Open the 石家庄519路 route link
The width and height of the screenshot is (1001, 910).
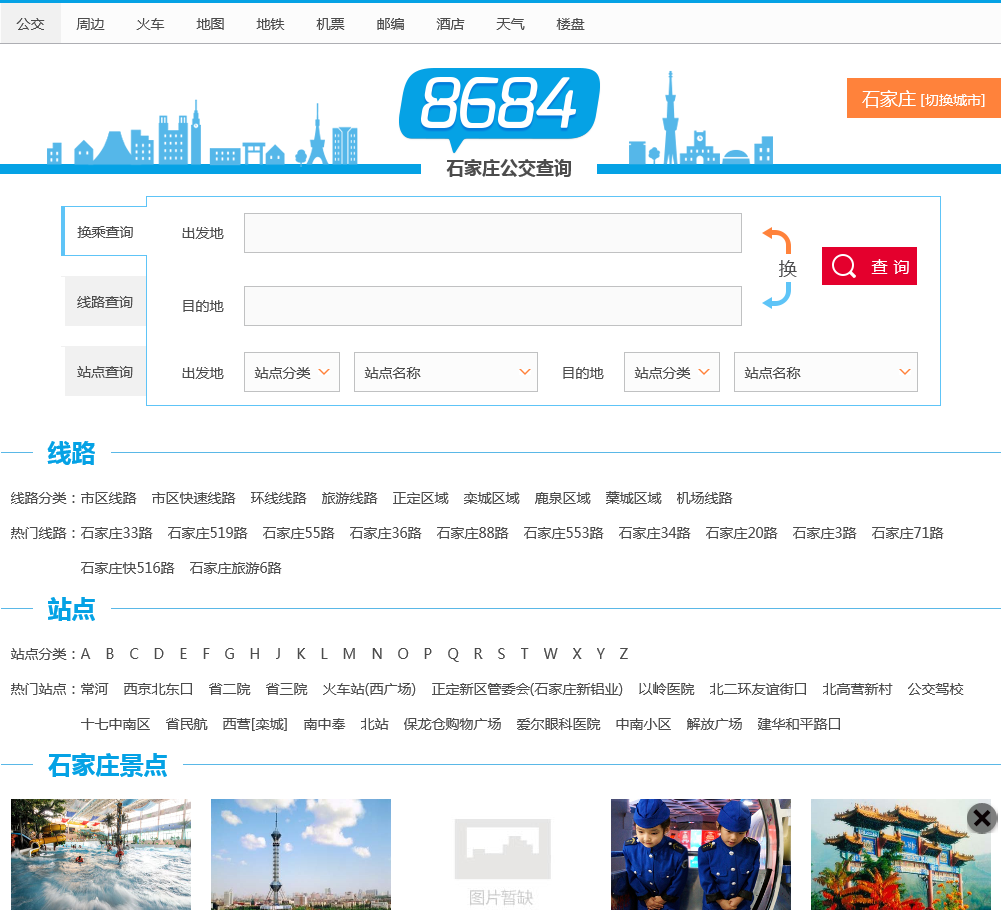(x=207, y=533)
